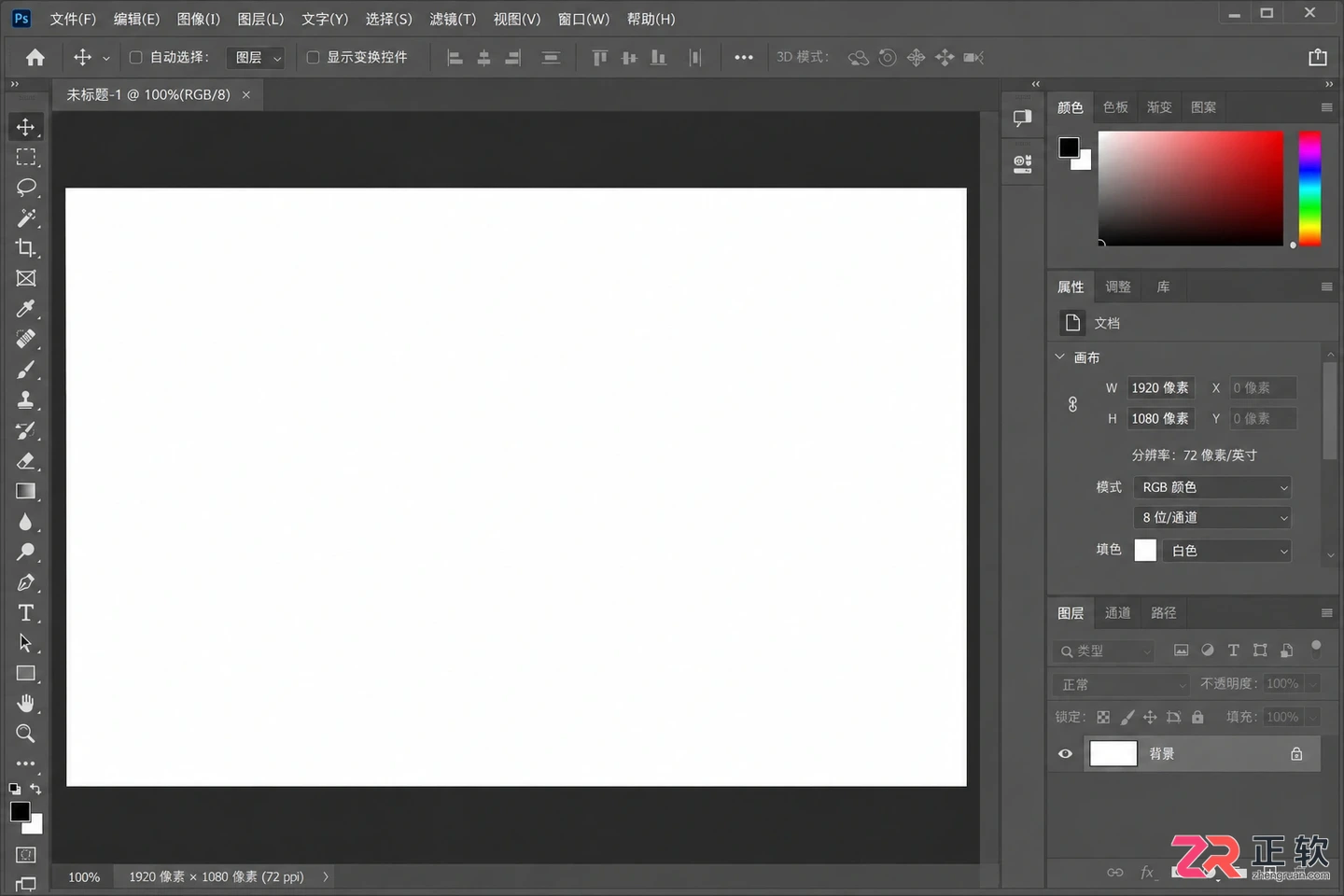This screenshot has height=896, width=1344.
Task: Select the Healing Brush tool
Action: [x=26, y=339]
